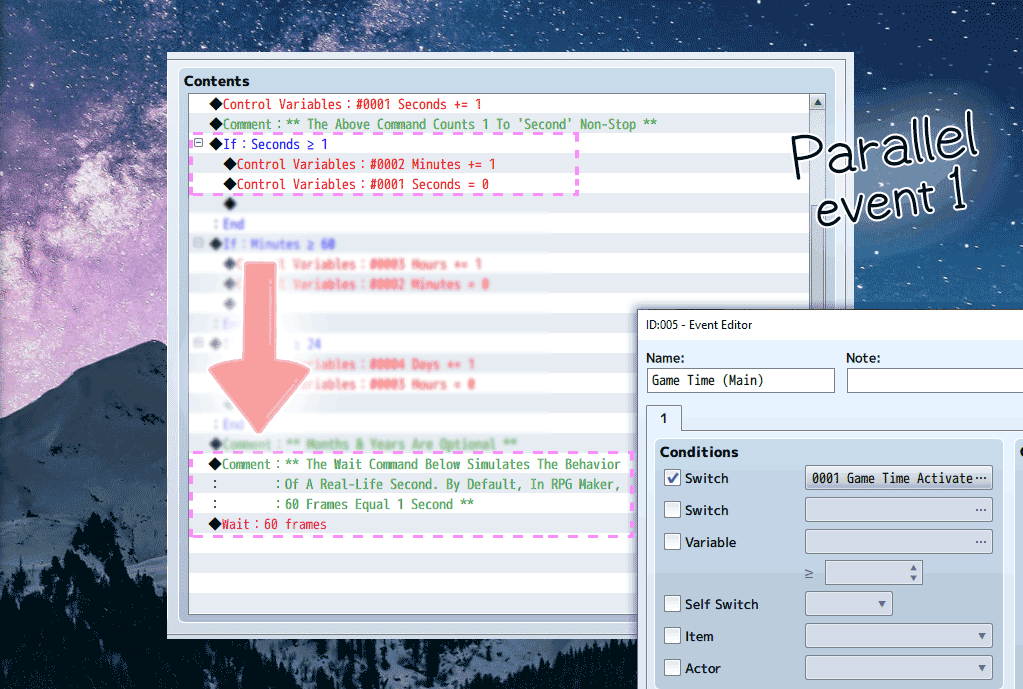Click the spinner down arrow on the variable value
1023x689 pixels.
tap(915, 576)
